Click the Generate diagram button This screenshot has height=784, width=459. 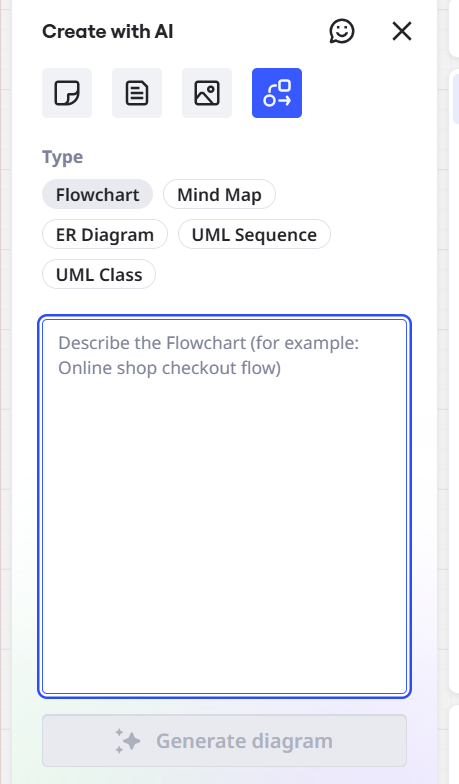click(224, 740)
